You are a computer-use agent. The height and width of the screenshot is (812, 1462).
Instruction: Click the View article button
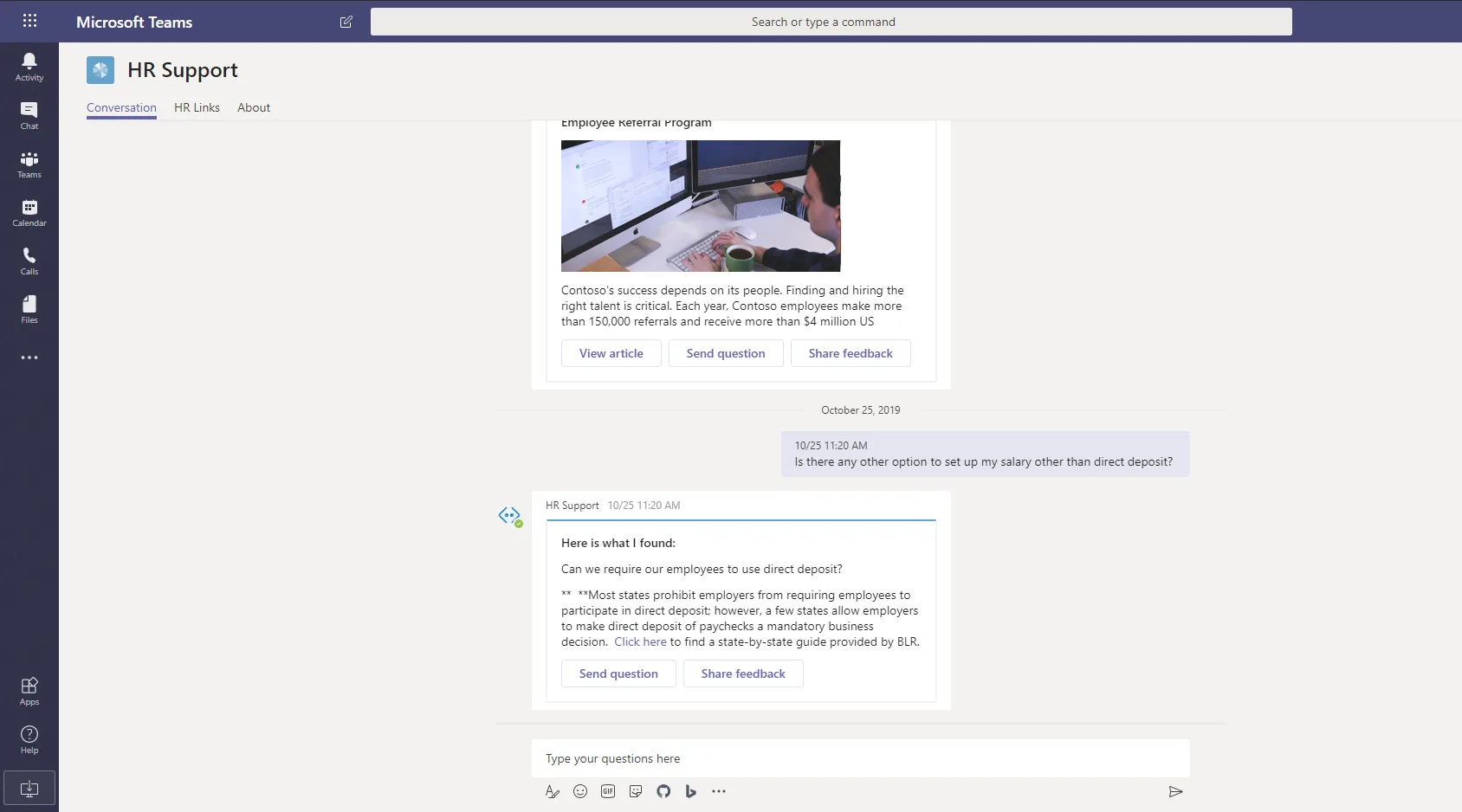pyautogui.click(x=611, y=353)
